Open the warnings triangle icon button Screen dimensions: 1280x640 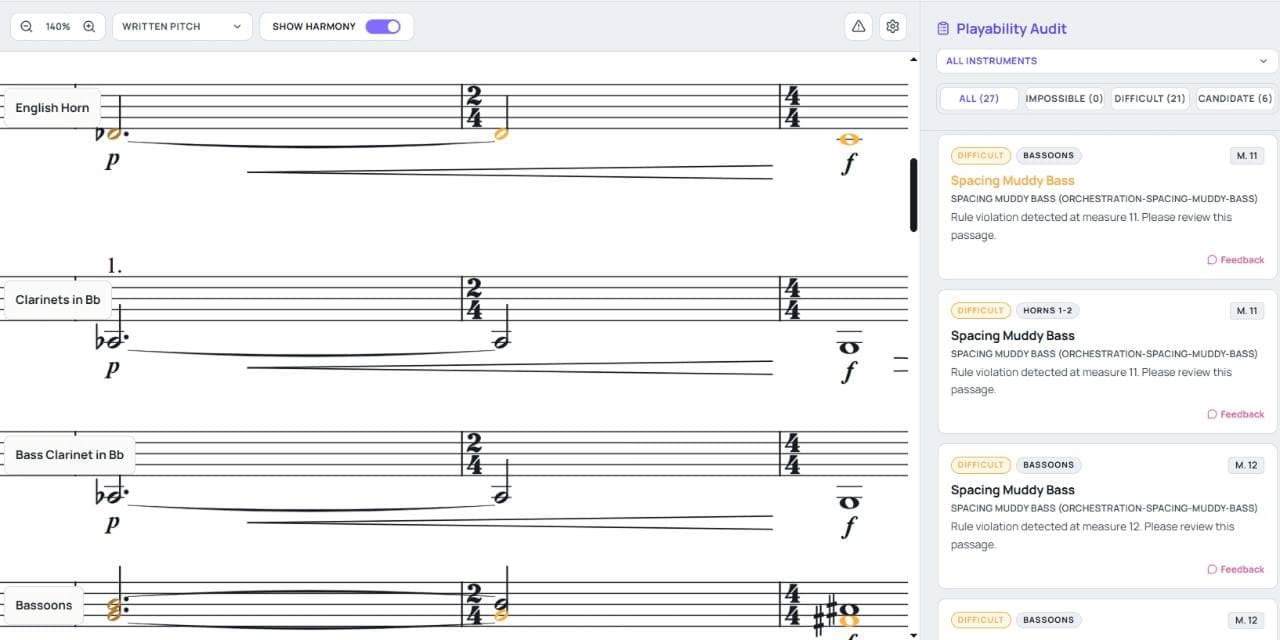tap(858, 27)
